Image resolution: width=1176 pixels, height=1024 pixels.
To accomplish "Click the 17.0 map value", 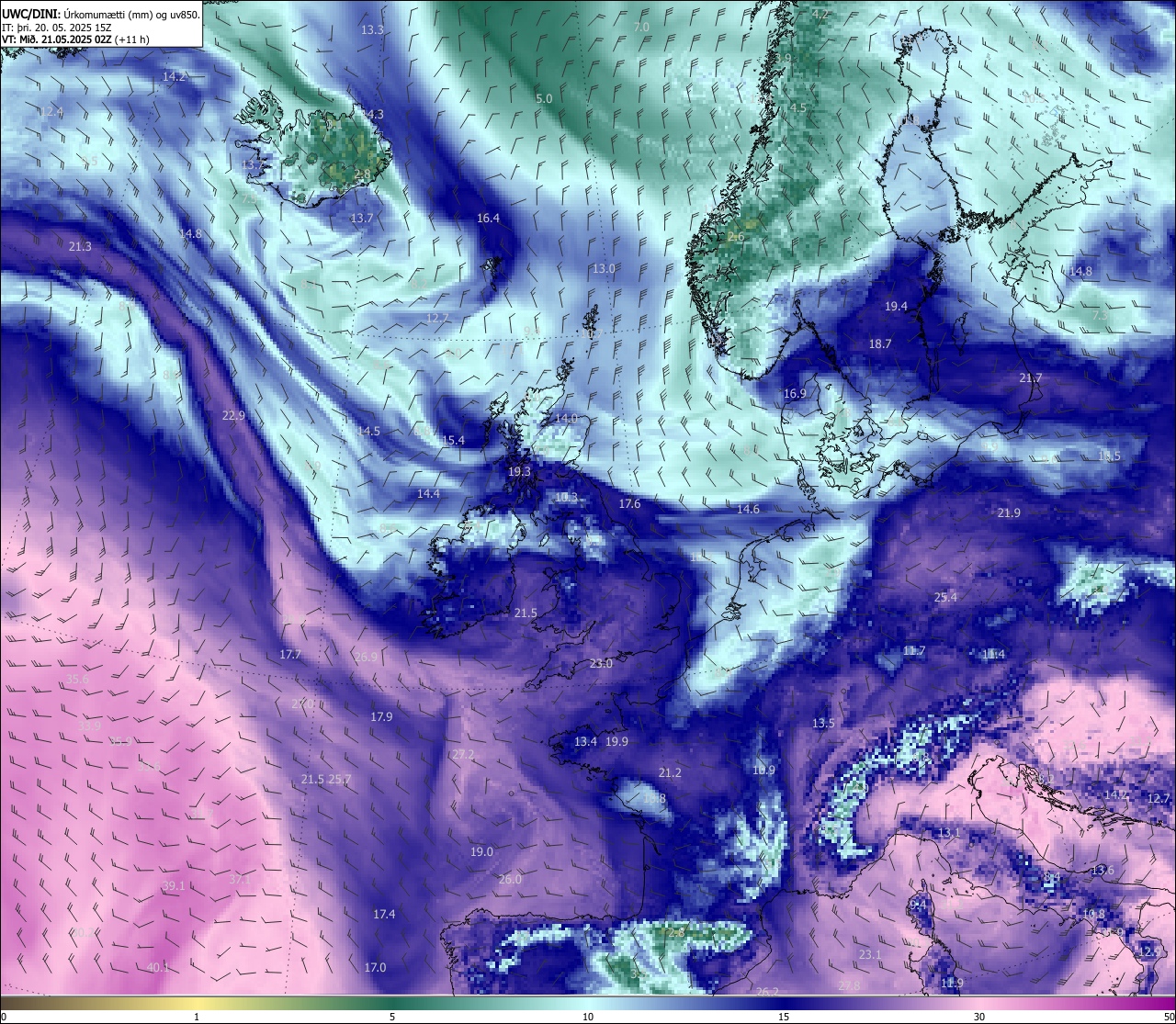I will click(375, 967).
